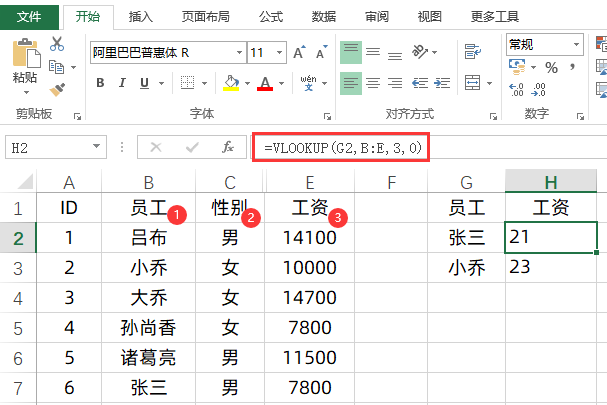Image resolution: width=607 pixels, height=405 pixels.
Task: Apply percent style
Action: tap(551, 68)
